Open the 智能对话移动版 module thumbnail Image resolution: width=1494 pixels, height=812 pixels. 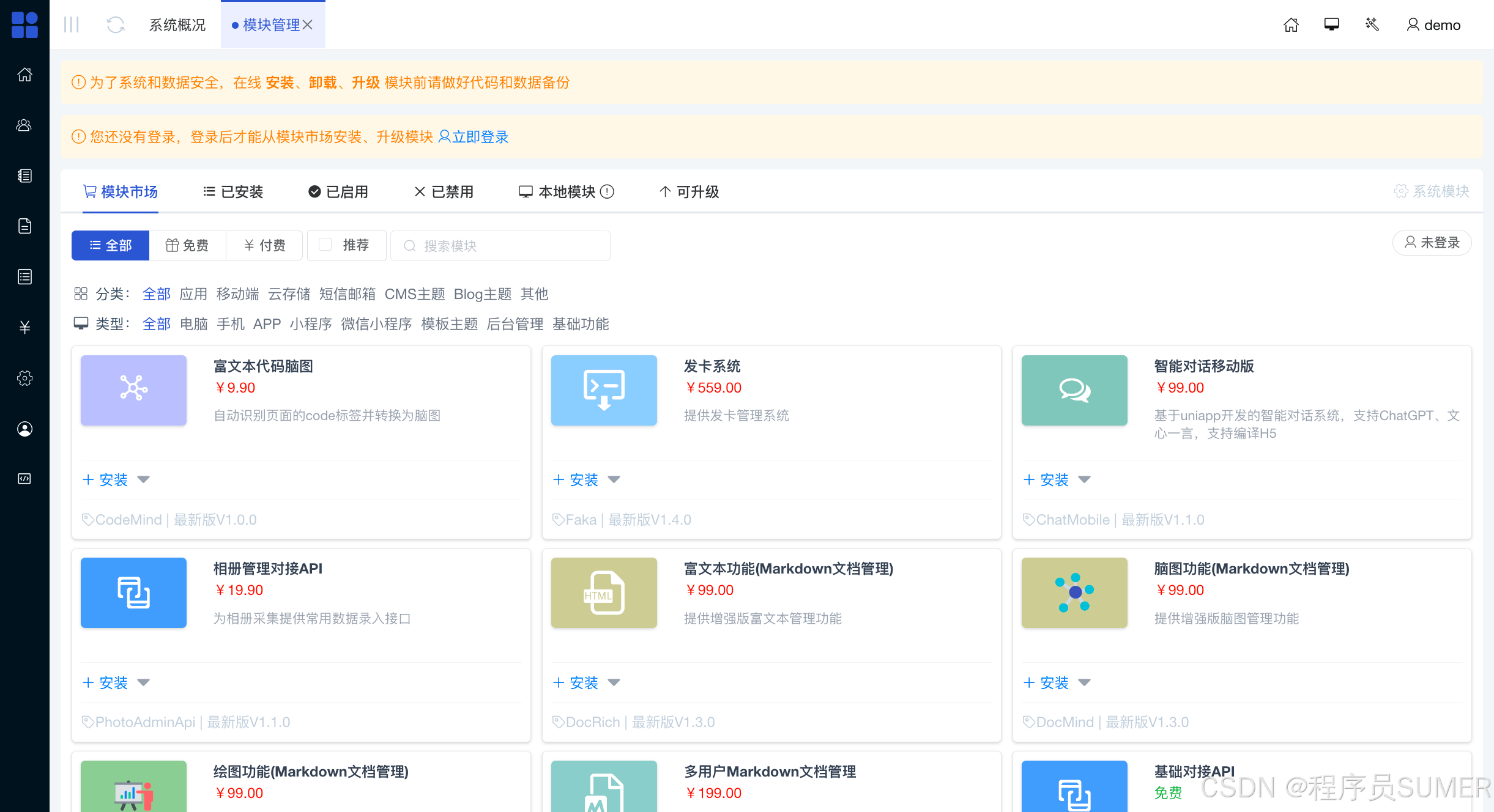coord(1074,390)
